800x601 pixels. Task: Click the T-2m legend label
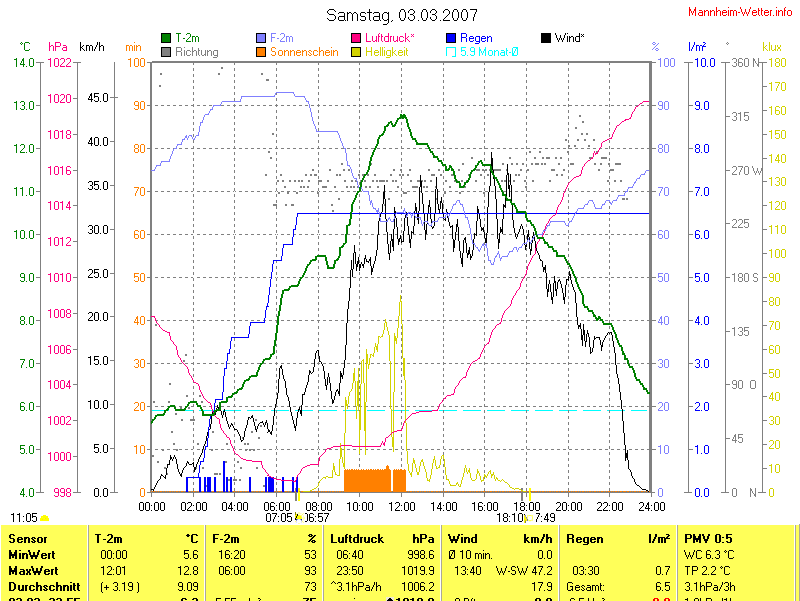[187, 38]
